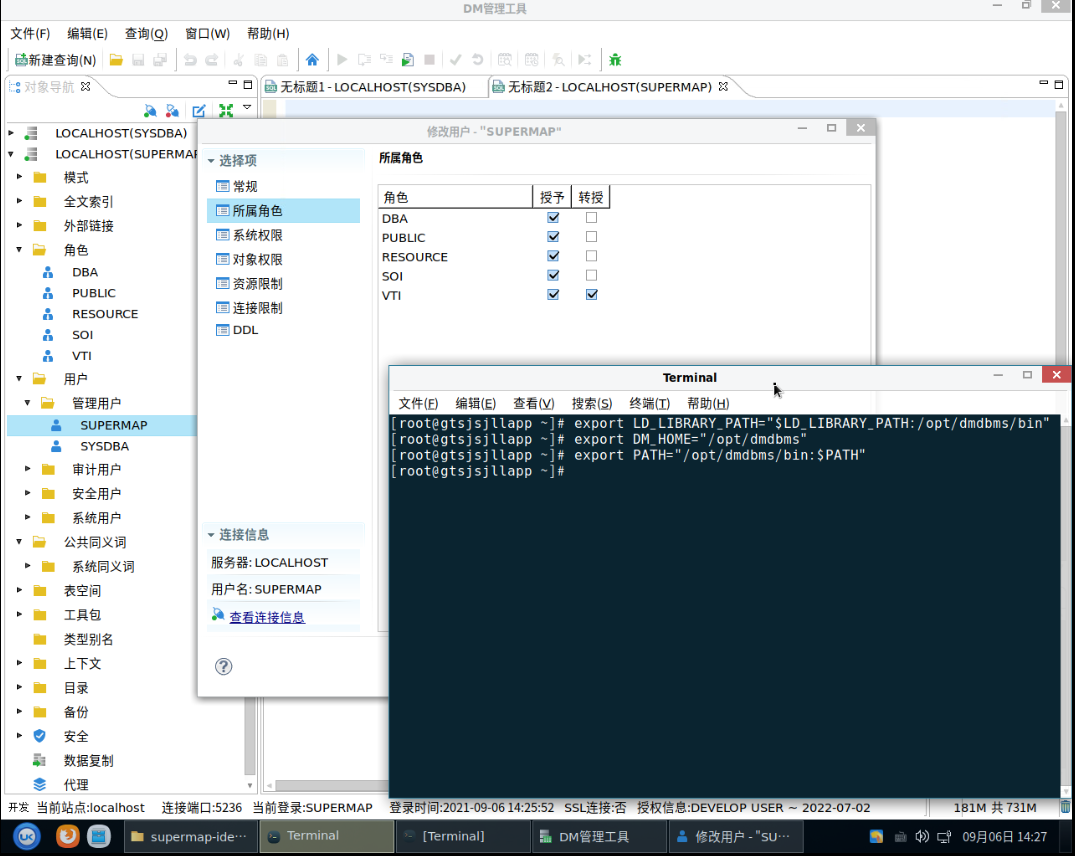The height and width of the screenshot is (856, 1075).
Task: Open the Terminal 终端(T) menu
Action: click(x=649, y=403)
